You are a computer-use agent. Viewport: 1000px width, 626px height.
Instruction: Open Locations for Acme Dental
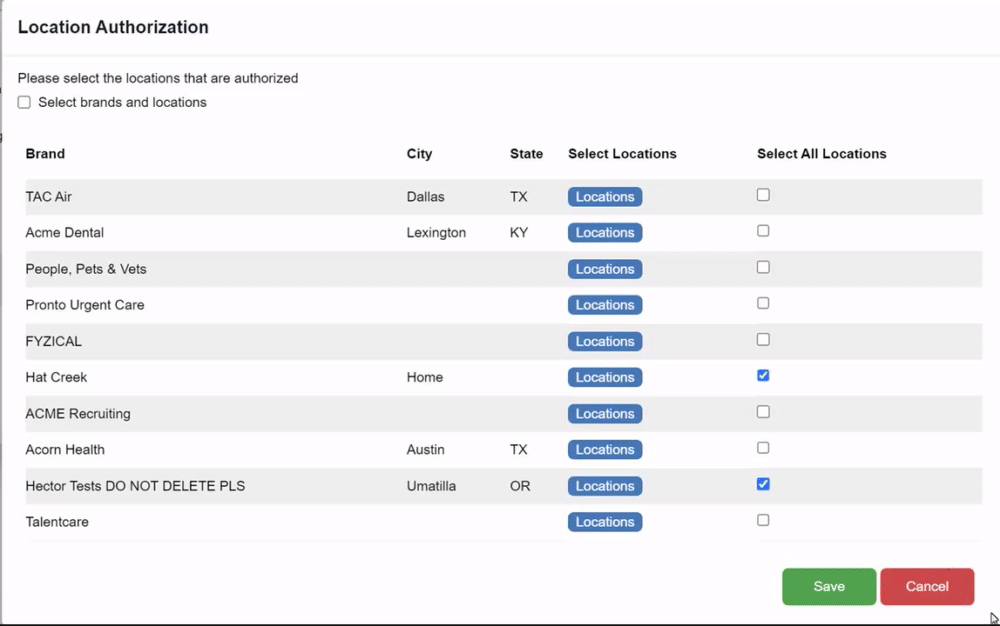point(604,233)
